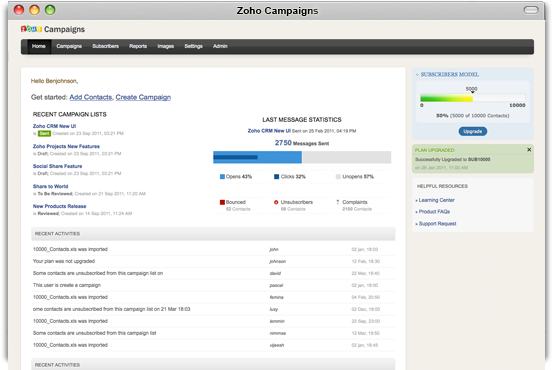Click the dark blue Clicks legend square
The image size is (552, 370).
(x=276, y=177)
